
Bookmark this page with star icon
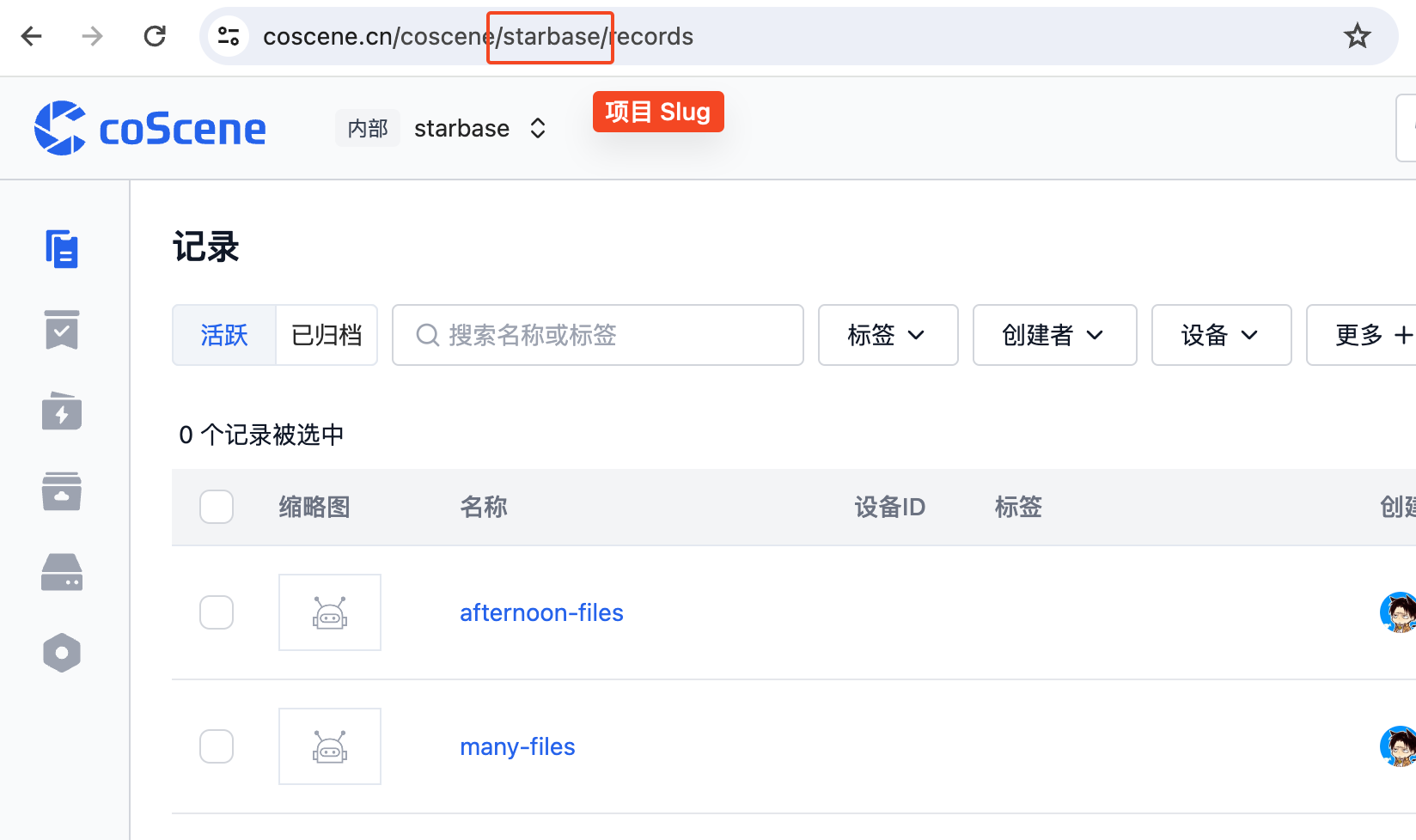[1357, 36]
